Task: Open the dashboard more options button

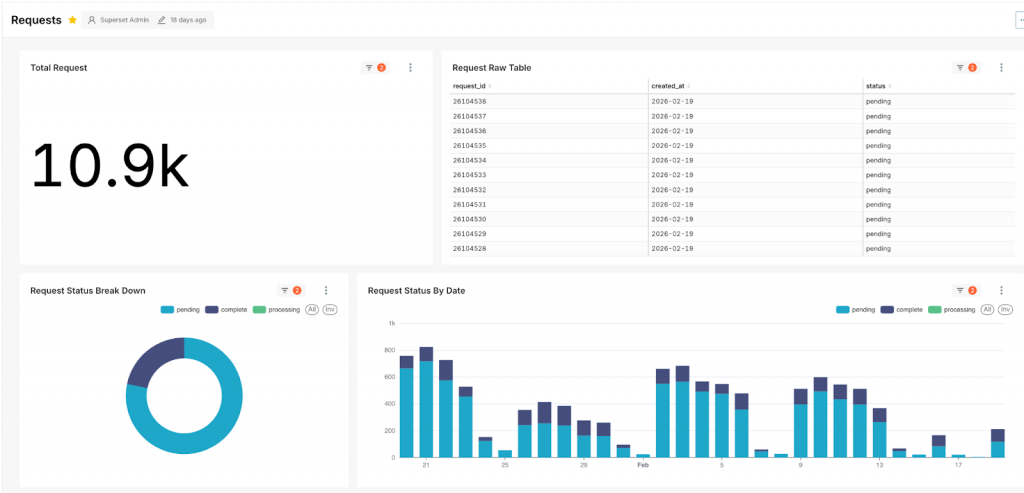Action: [x=1019, y=20]
